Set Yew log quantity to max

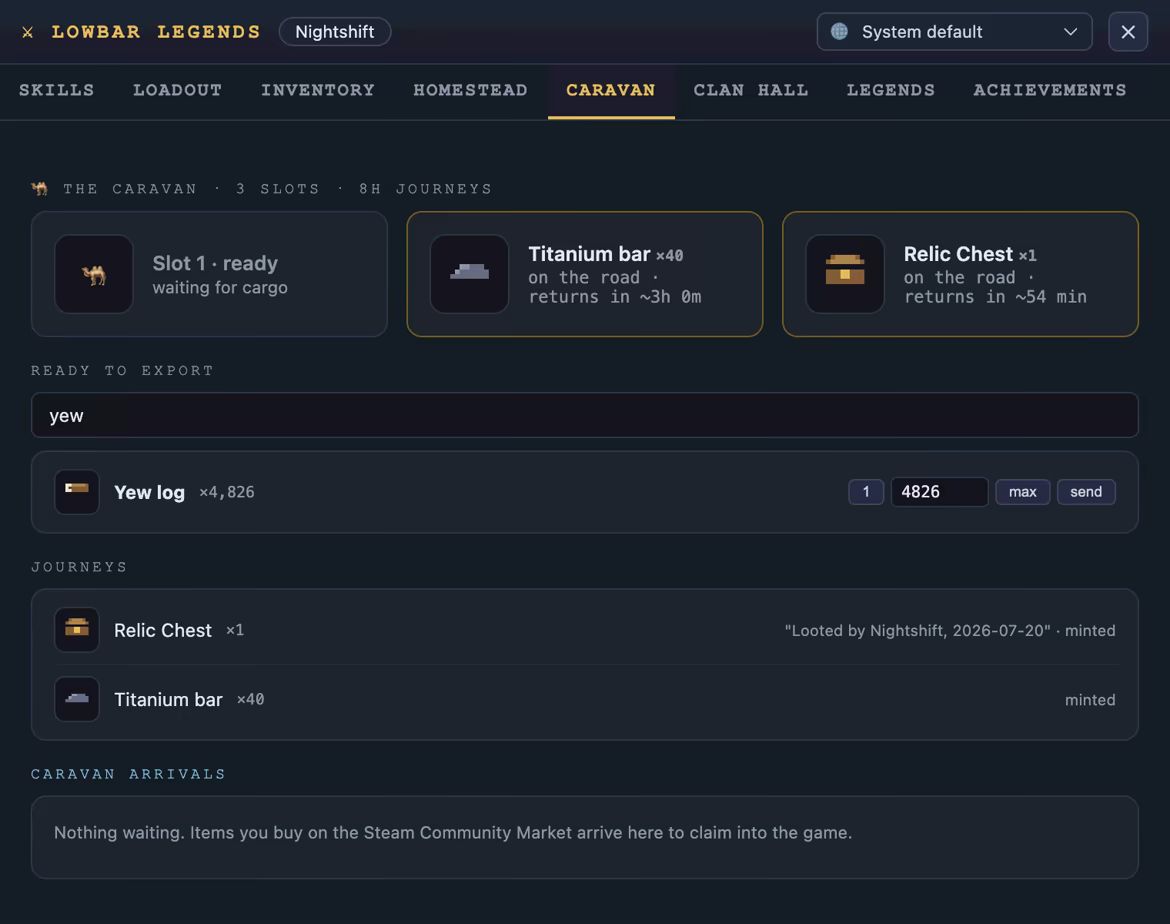click(x=1022, y=492)
